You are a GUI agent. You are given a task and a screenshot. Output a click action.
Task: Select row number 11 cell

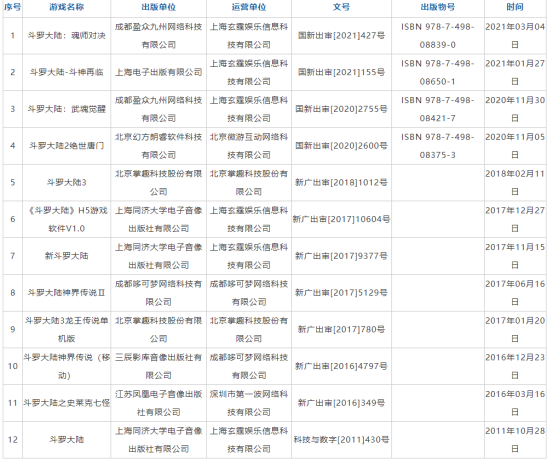(13, 403)
